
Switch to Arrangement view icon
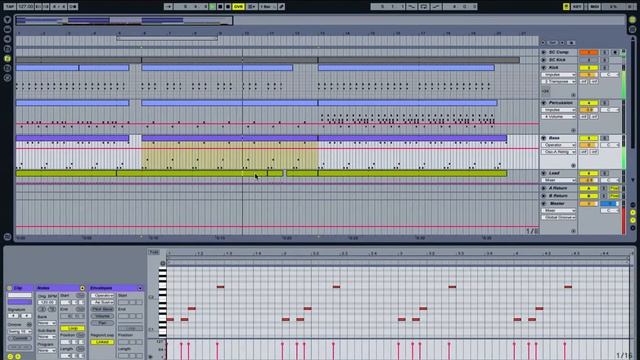coord(632,20)
